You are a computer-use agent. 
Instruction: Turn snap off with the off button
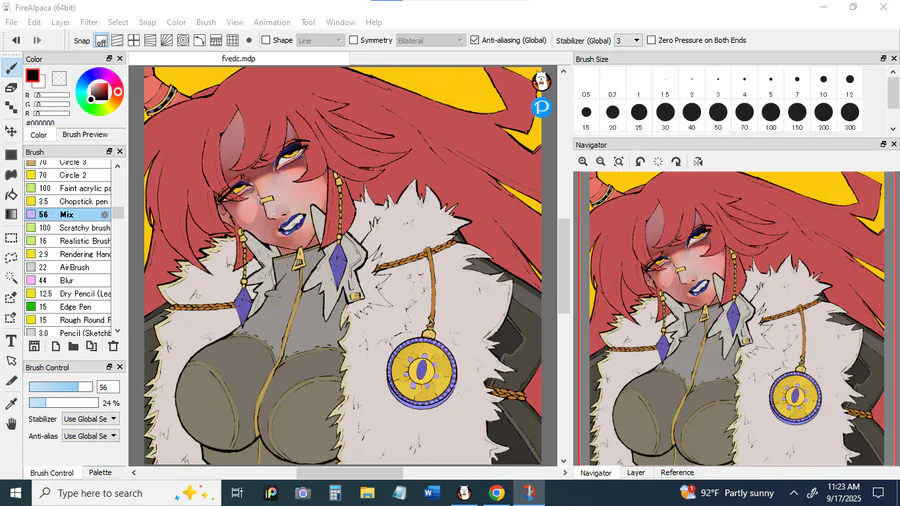(101, 40)
